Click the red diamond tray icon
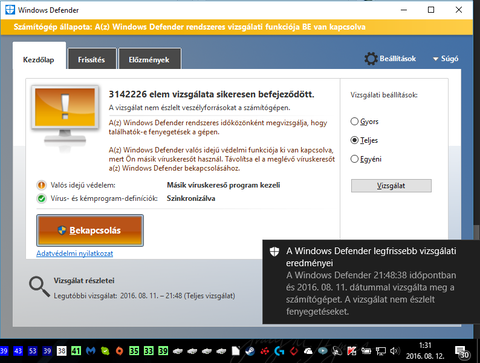 pos(294,351)
